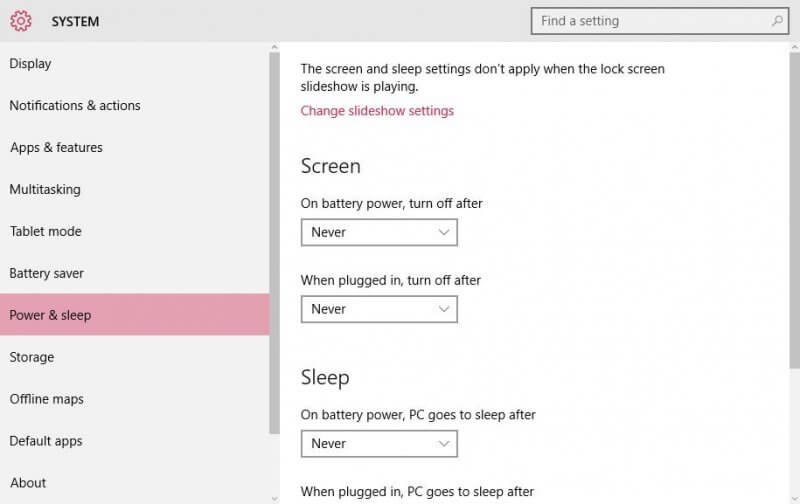This screenshot has height=504, width=800.
Task: Focus the Find a setting search box
Action: click(660, 21)
